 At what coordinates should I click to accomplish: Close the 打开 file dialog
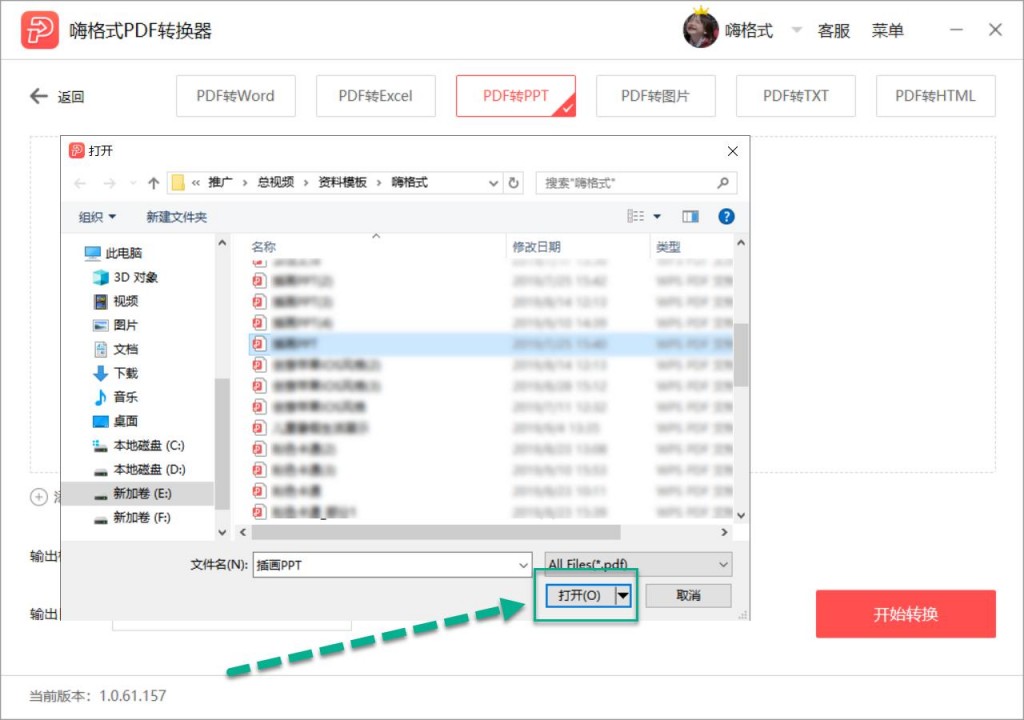click(733, 151)
